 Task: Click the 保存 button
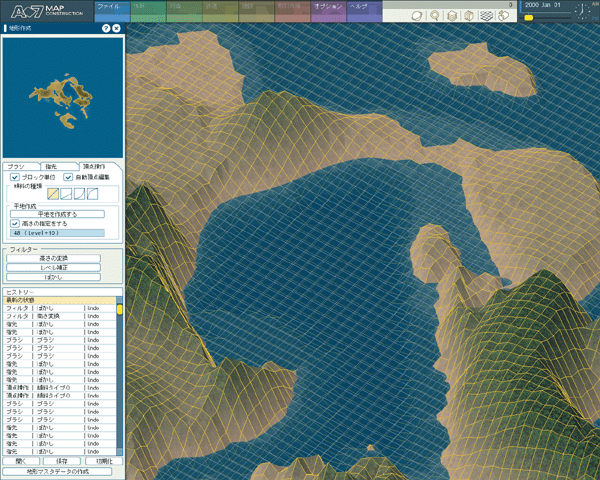coord(62,461)
